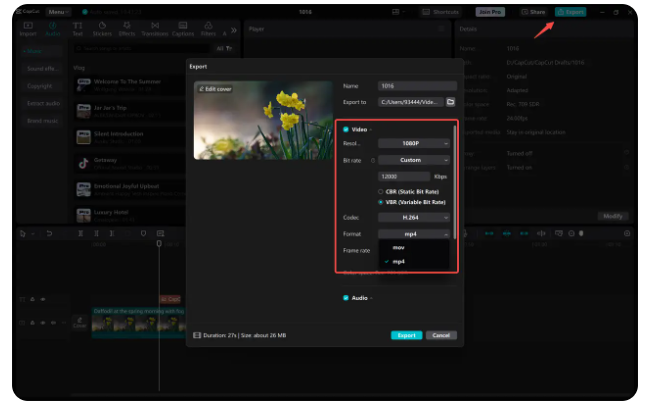
Task: Cancel the export dialog
Action: (x=441, y=335)
